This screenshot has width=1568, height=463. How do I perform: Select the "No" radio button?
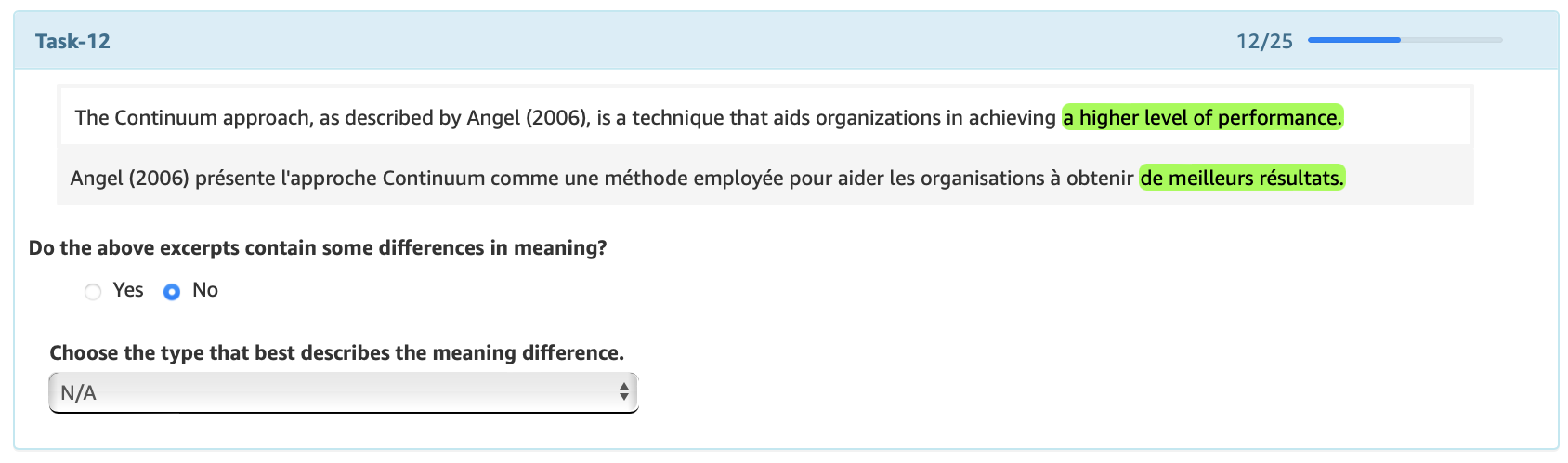pos(172,292)
